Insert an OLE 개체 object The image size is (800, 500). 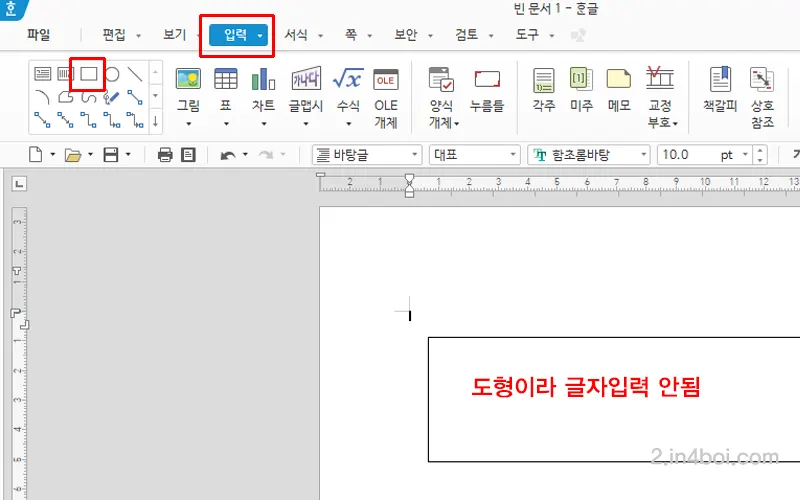click(386, 98)
